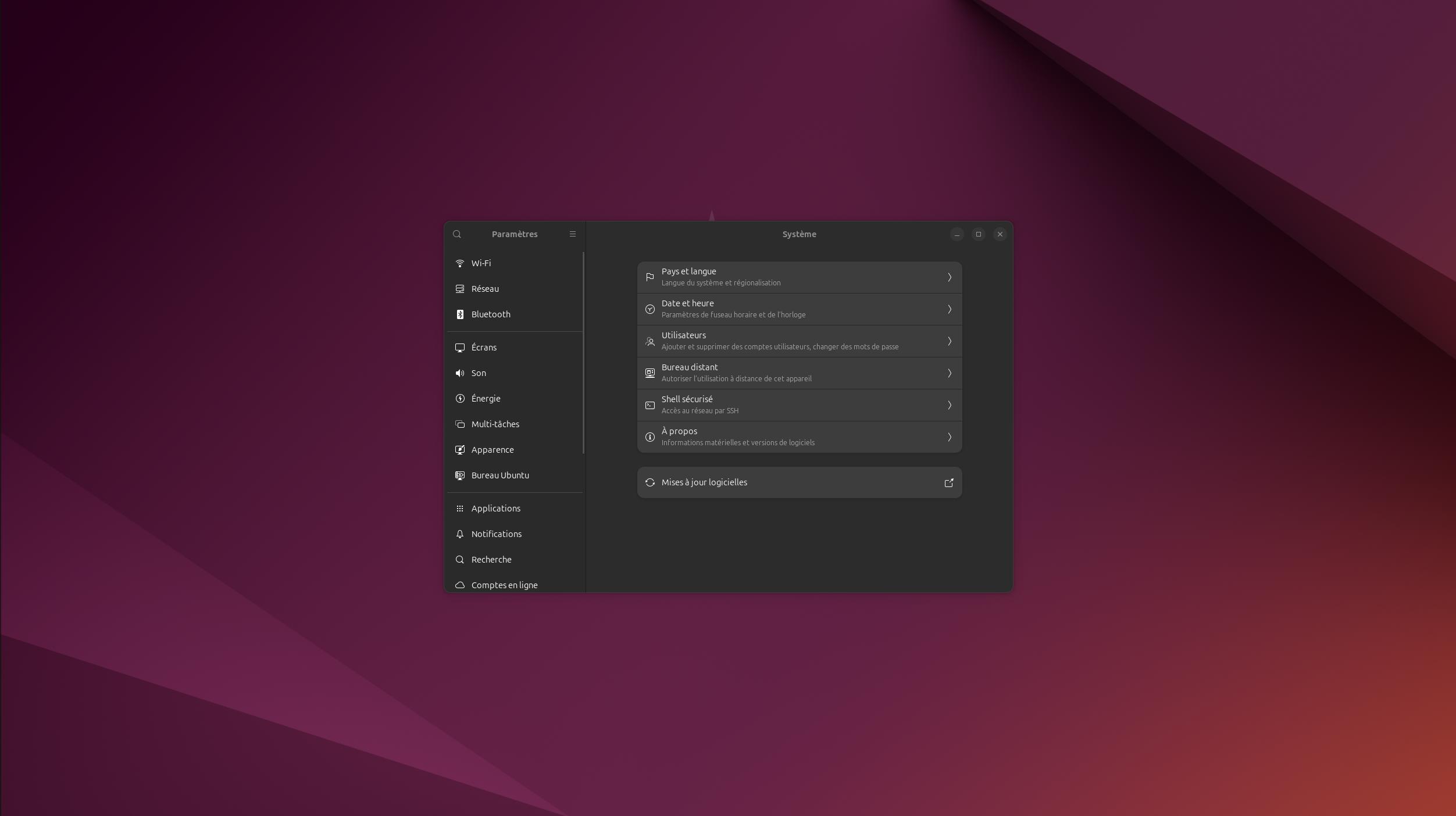Open the hamburger menu in sidebar header
The image size is (1456, 816).
coord(572,234)
